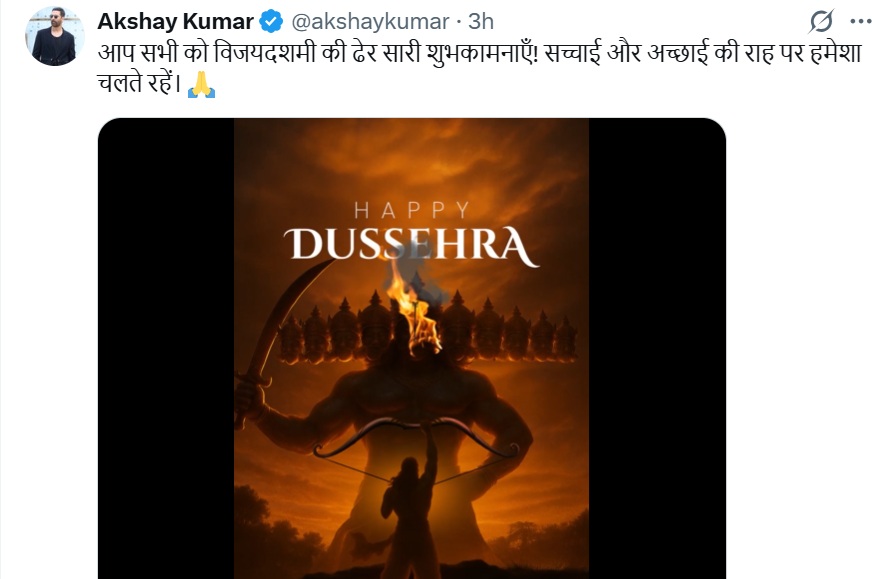
Task: Click the folded hands emoji
Action: point(201,85)
